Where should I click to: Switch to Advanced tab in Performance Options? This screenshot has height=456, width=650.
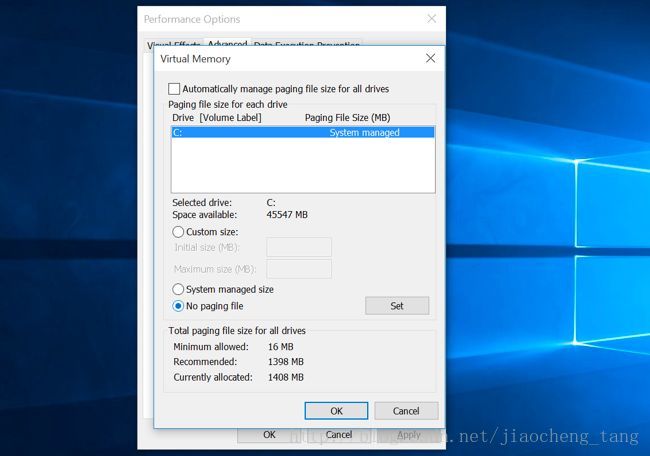click(227, 43)
